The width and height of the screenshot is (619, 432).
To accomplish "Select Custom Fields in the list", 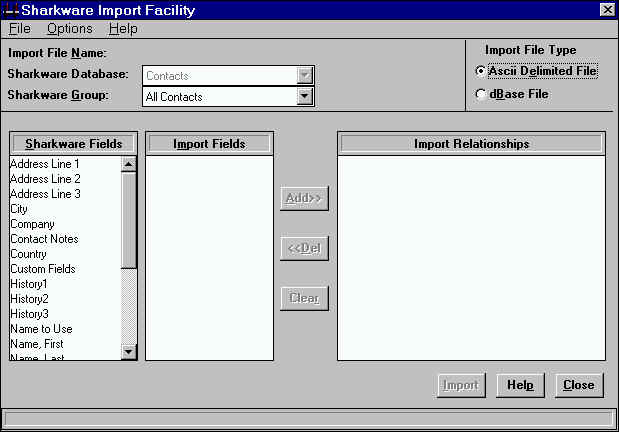I will (x=66, y=269).
